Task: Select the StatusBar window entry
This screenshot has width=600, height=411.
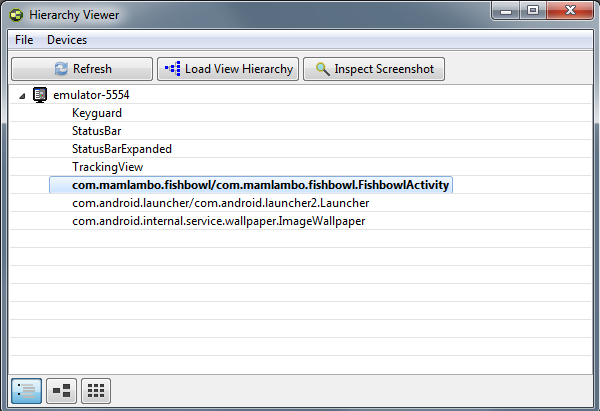Action: click(x=96, y=131)
